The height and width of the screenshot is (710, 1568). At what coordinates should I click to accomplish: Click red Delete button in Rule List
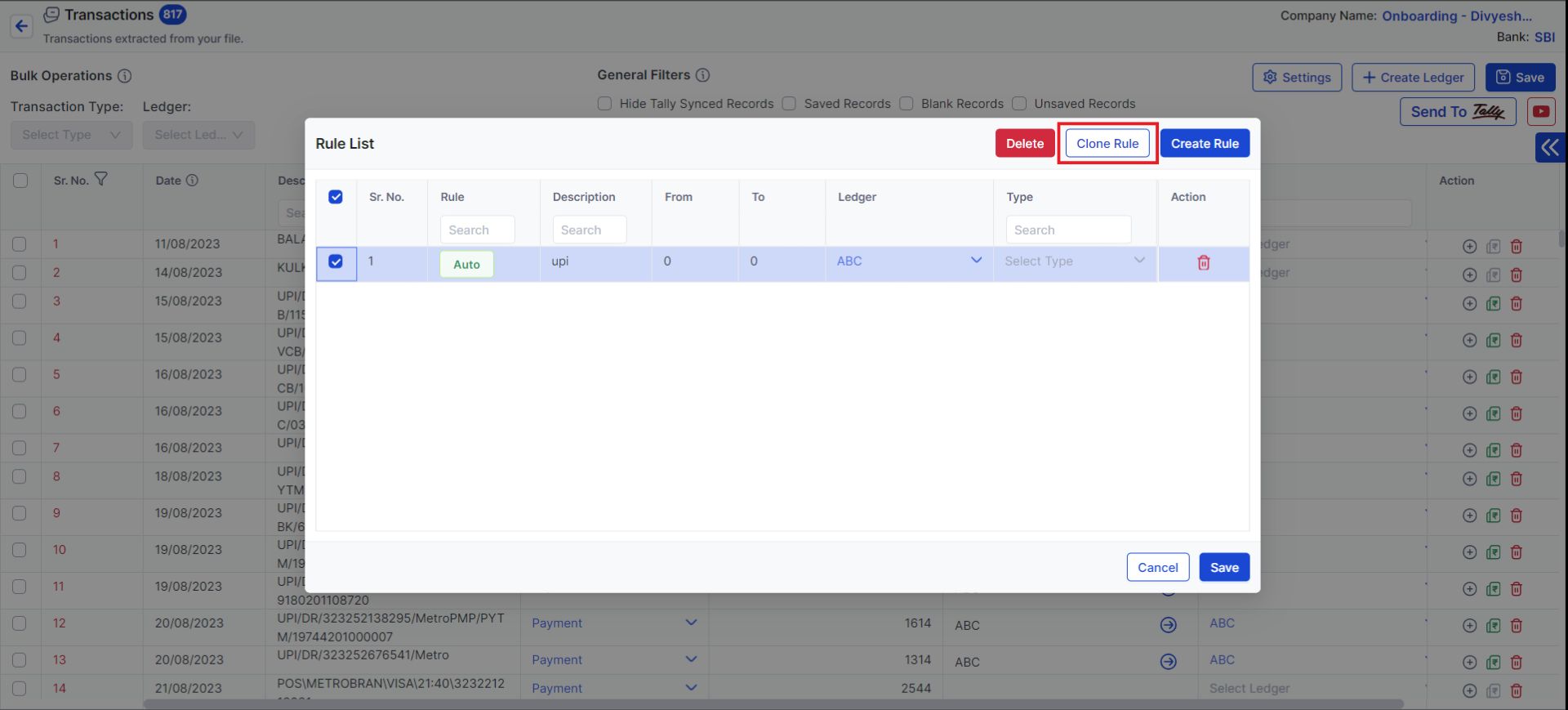pos(1025,143)
